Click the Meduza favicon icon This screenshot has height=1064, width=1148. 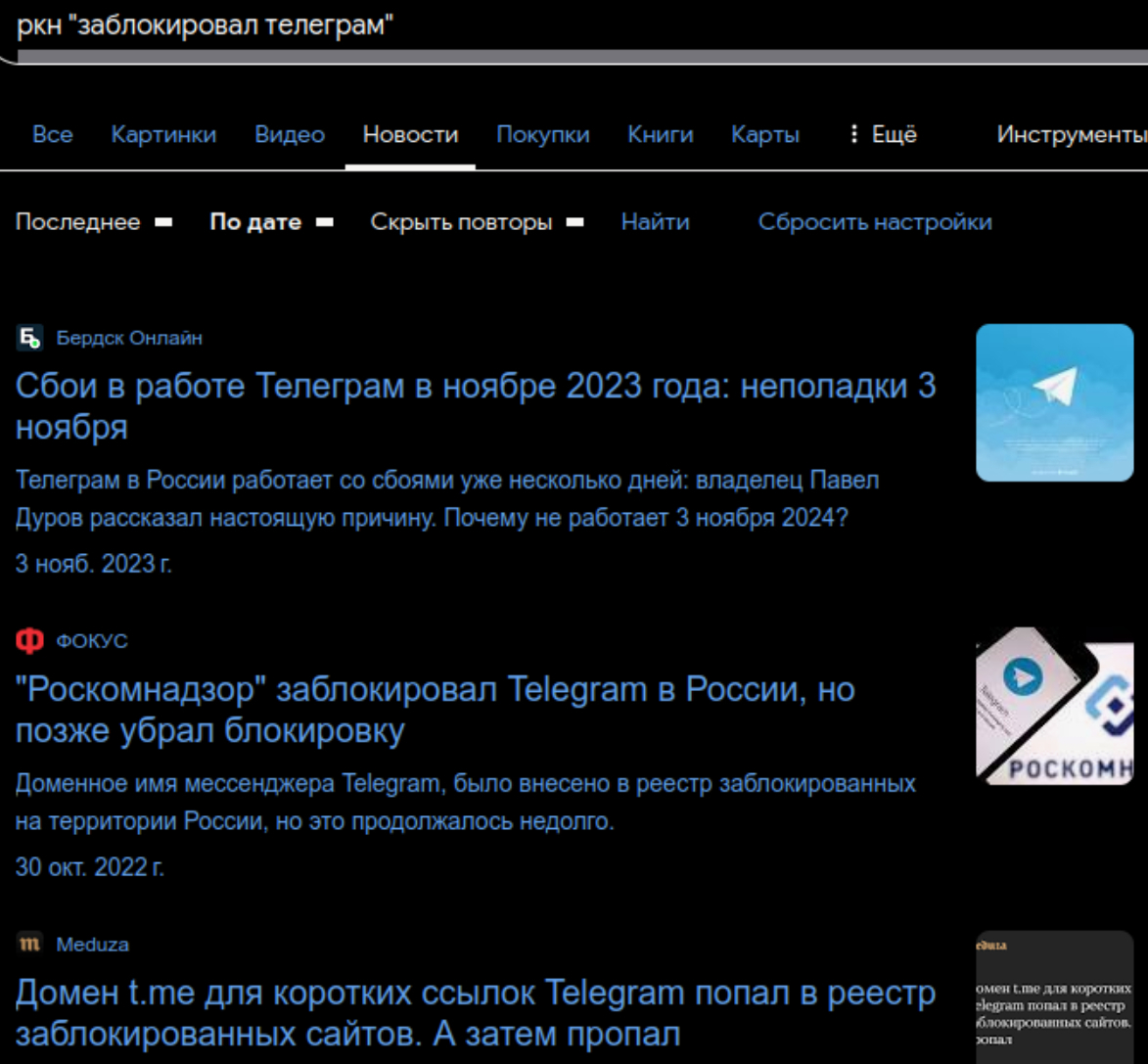point(30,944)
